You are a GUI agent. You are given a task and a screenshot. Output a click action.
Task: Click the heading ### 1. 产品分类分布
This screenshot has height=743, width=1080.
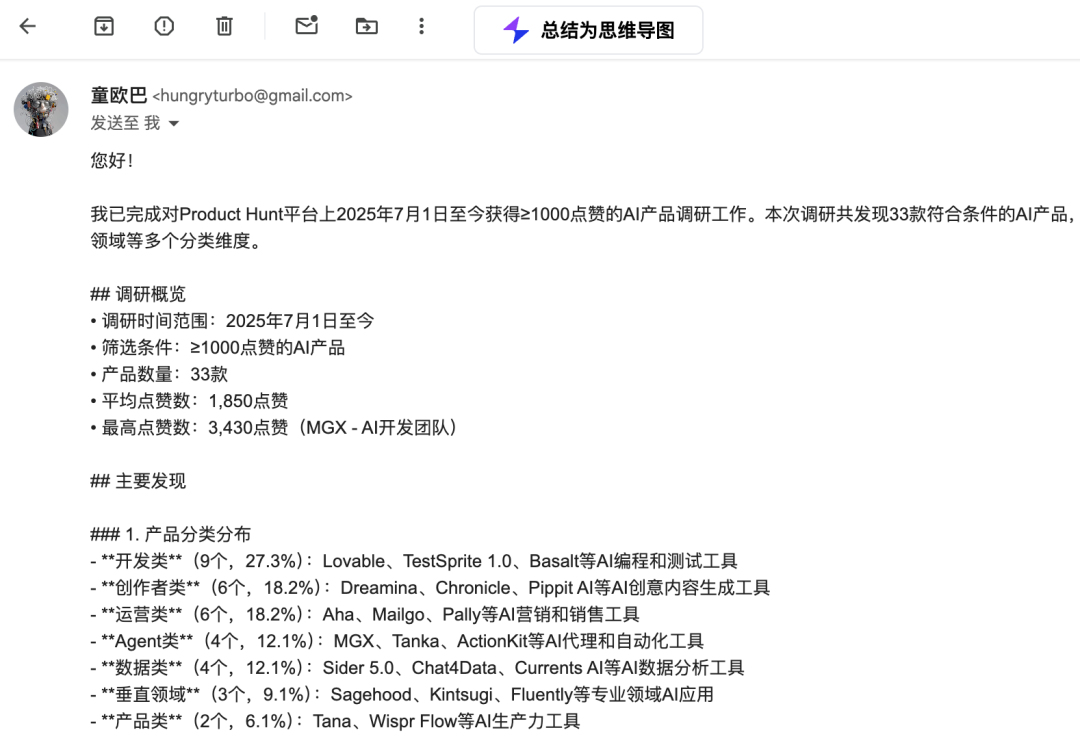(171, 534)
